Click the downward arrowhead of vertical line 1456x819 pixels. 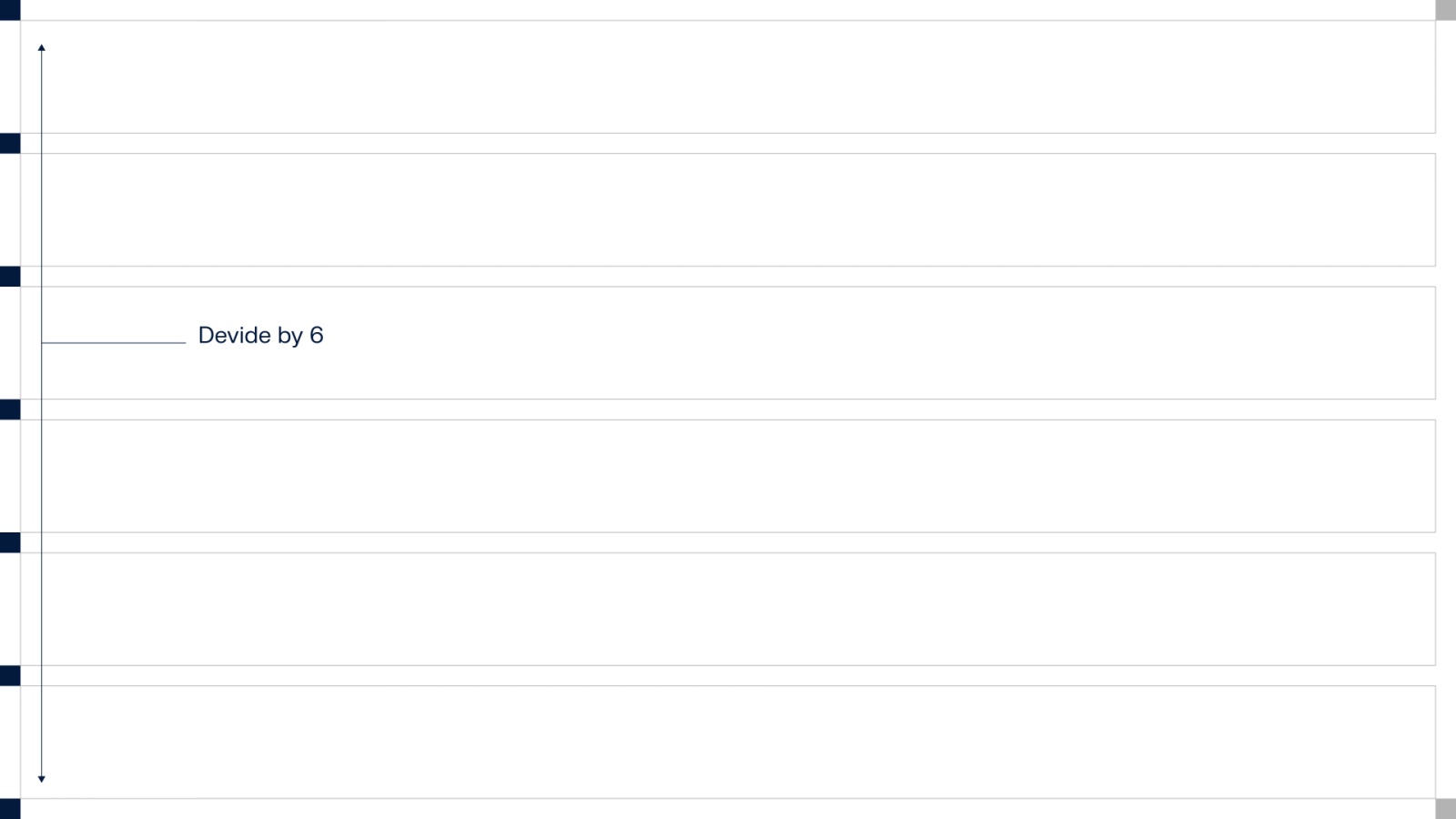41,779
